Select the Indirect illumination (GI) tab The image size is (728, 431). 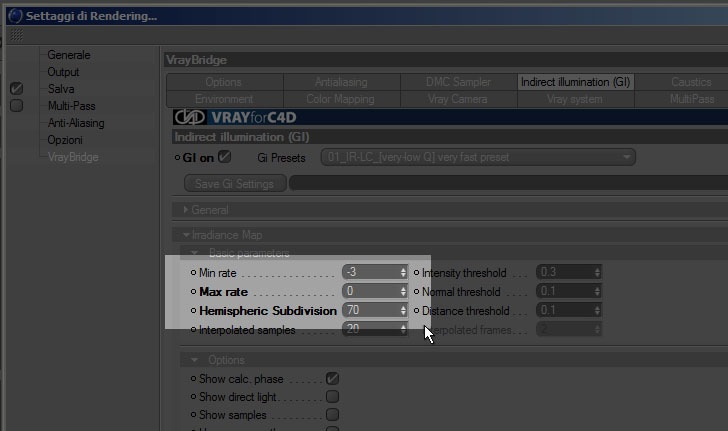coord(576,82)
